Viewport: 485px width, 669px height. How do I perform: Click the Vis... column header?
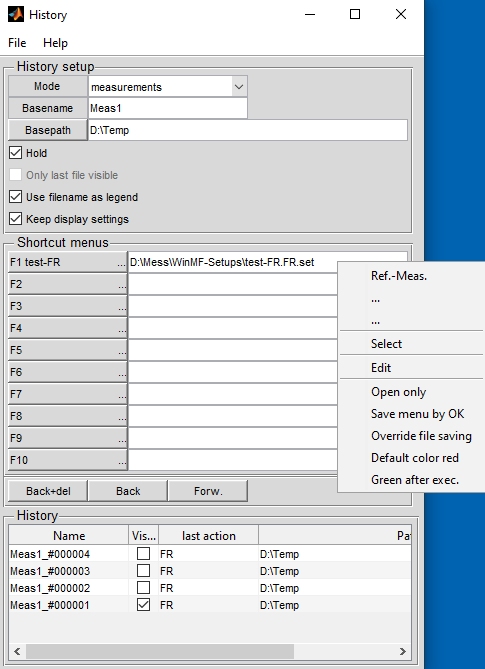144,535
